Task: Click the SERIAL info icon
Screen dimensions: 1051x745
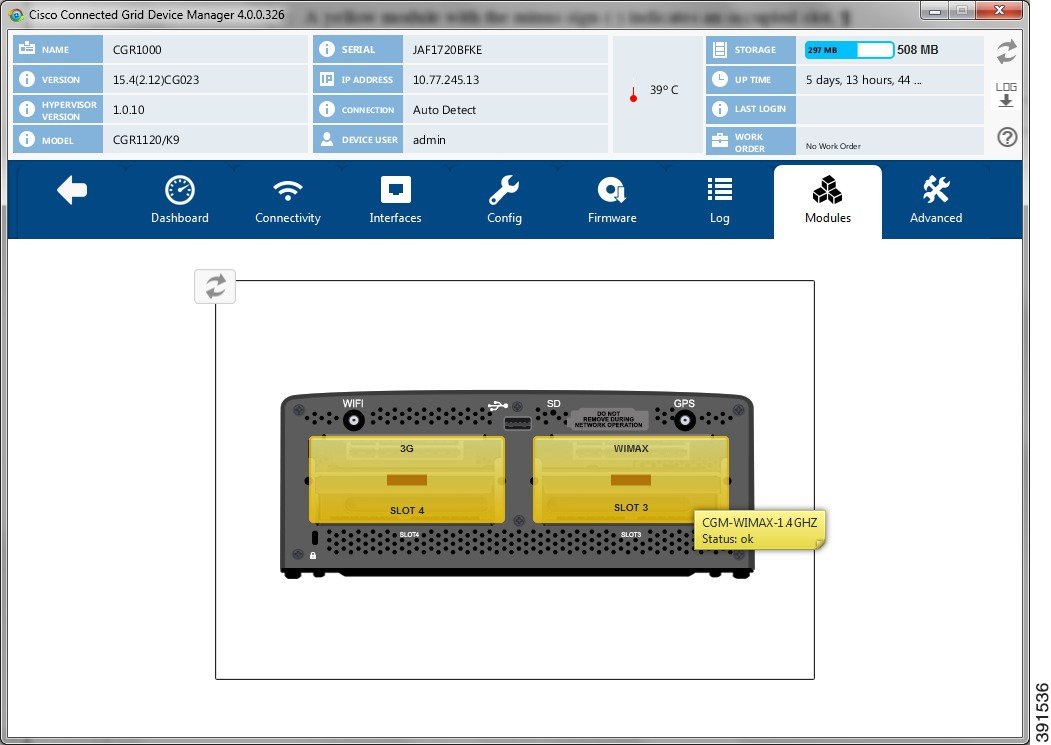Action: click(x=326, y=49)
